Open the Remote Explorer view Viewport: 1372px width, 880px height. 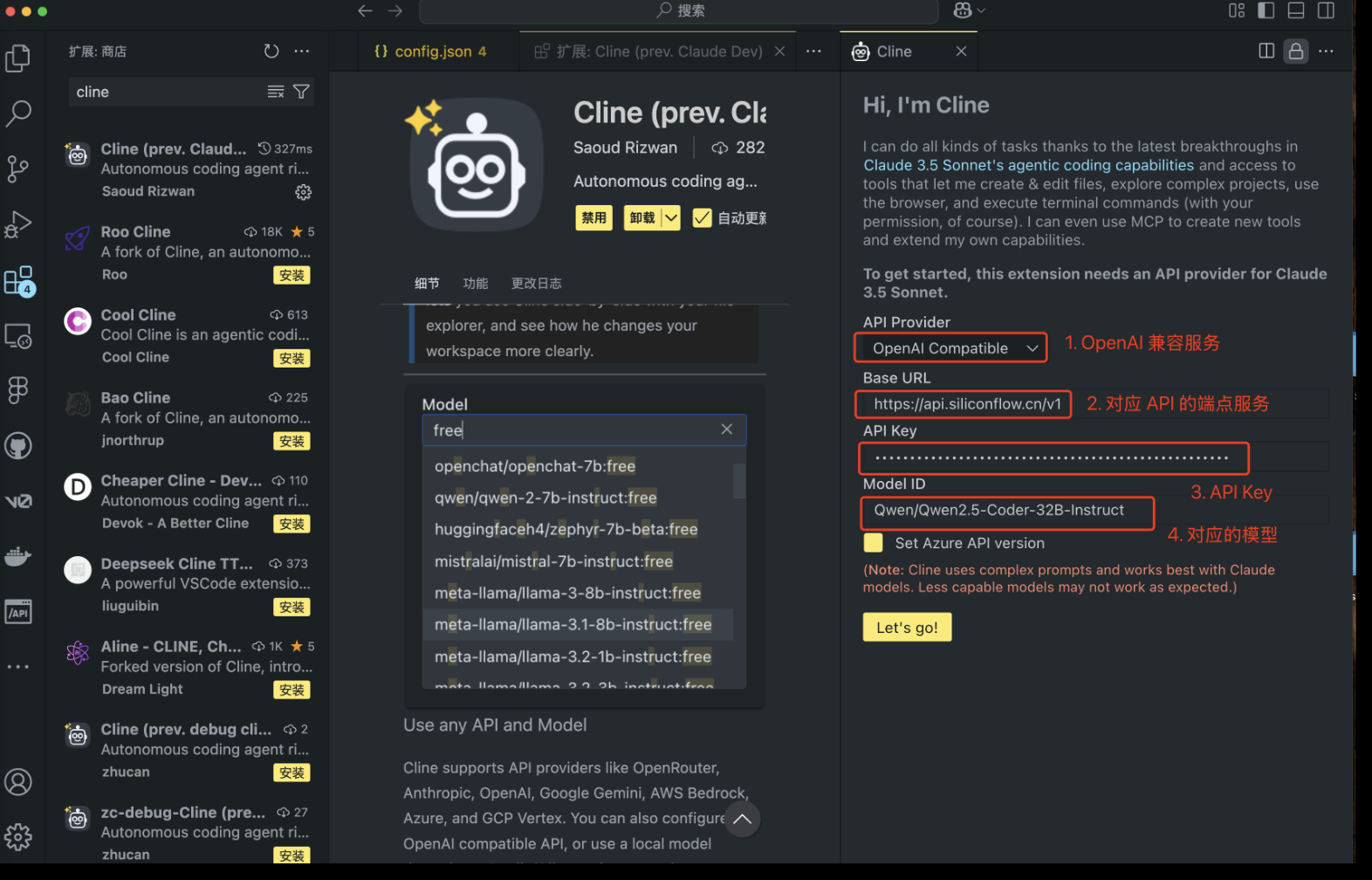(x=18, y=336)
